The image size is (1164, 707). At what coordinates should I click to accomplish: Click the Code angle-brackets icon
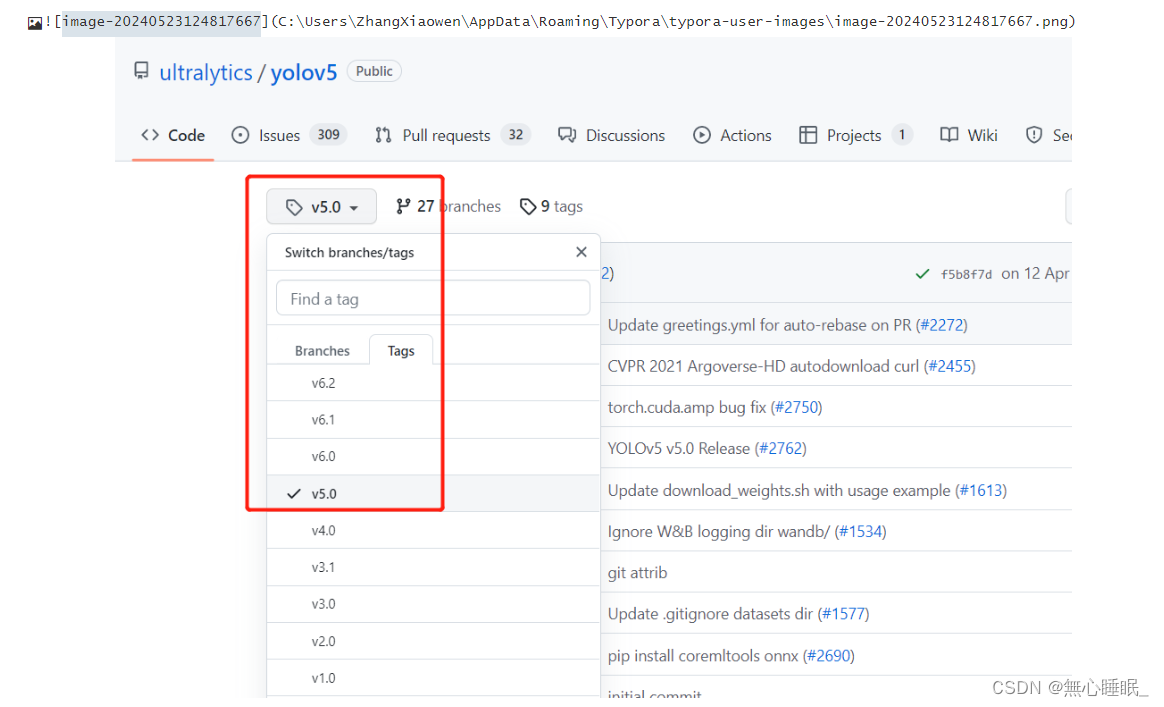150,135
